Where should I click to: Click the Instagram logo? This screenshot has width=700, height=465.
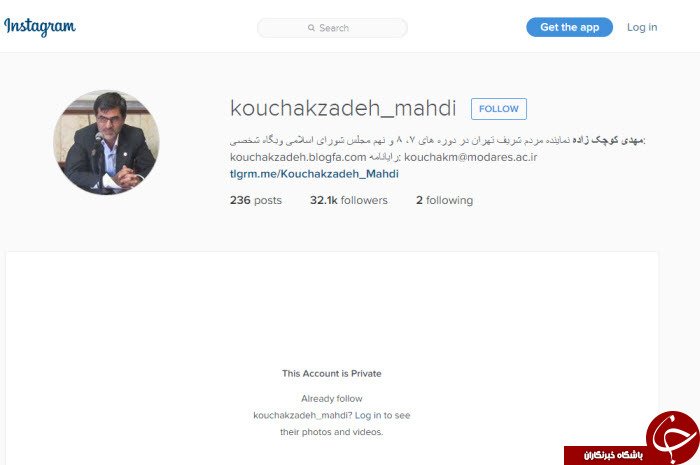40,26
